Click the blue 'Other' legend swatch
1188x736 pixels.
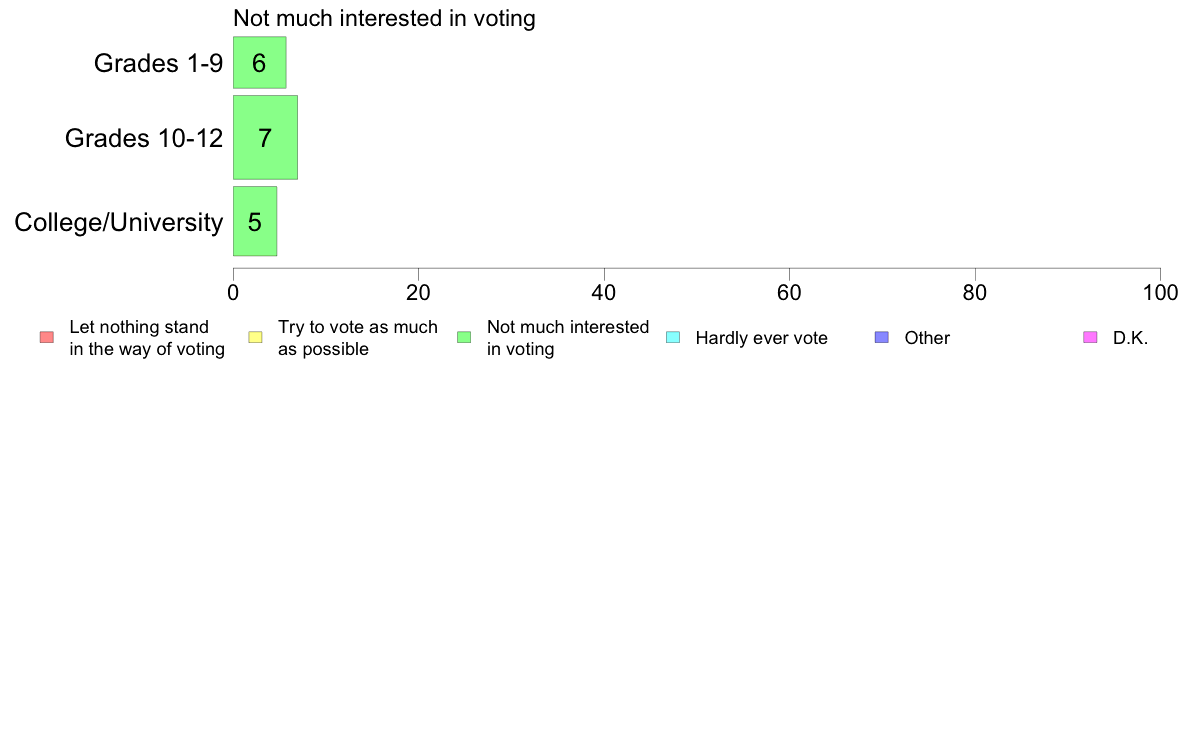[x=881, y=337]
